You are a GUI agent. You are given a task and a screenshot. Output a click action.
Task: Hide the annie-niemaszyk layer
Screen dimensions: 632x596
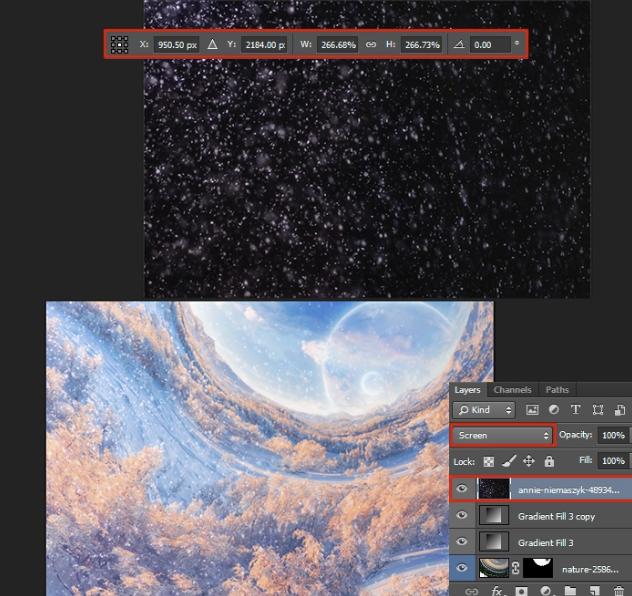(x=462, y=489)
